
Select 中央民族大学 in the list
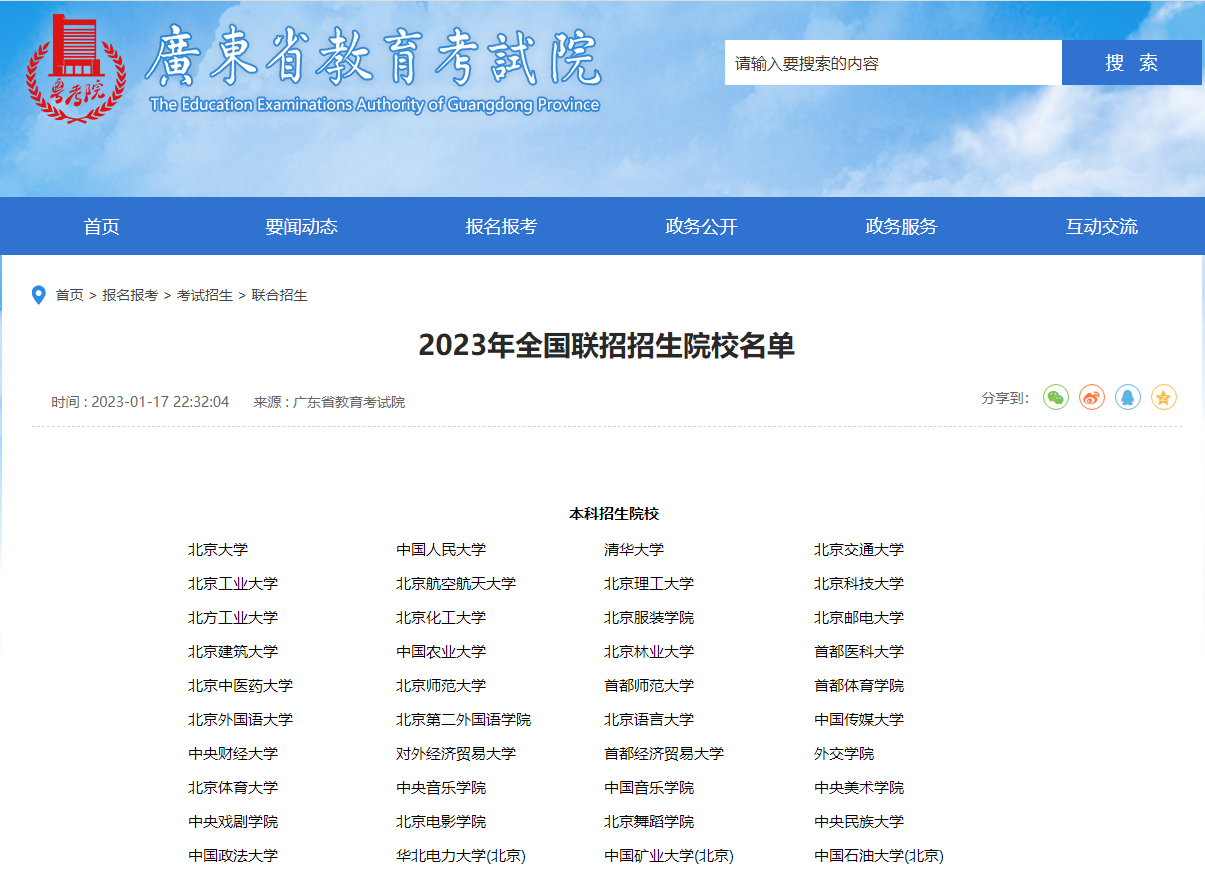tap(859, 822)
